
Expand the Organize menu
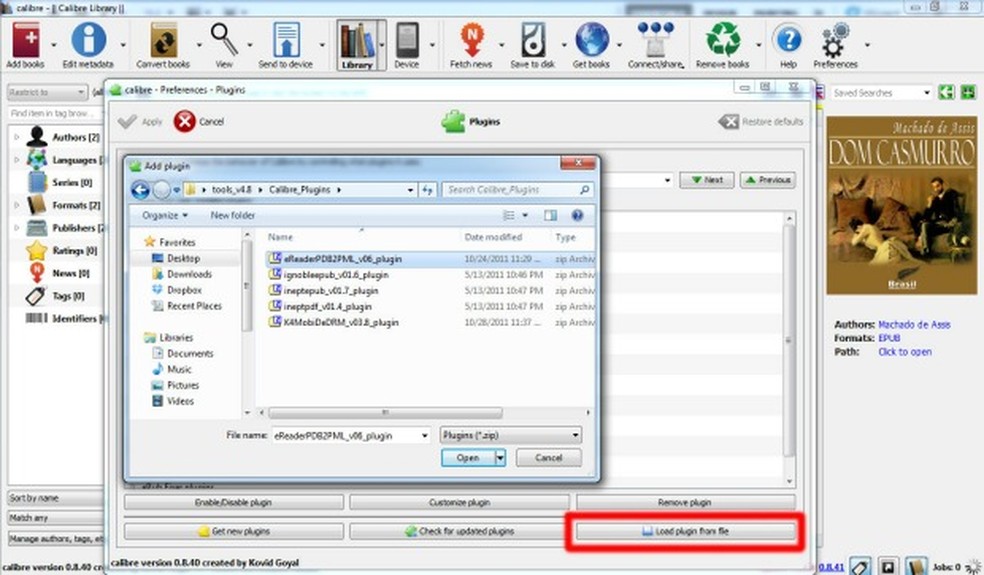tap(164, 215)
